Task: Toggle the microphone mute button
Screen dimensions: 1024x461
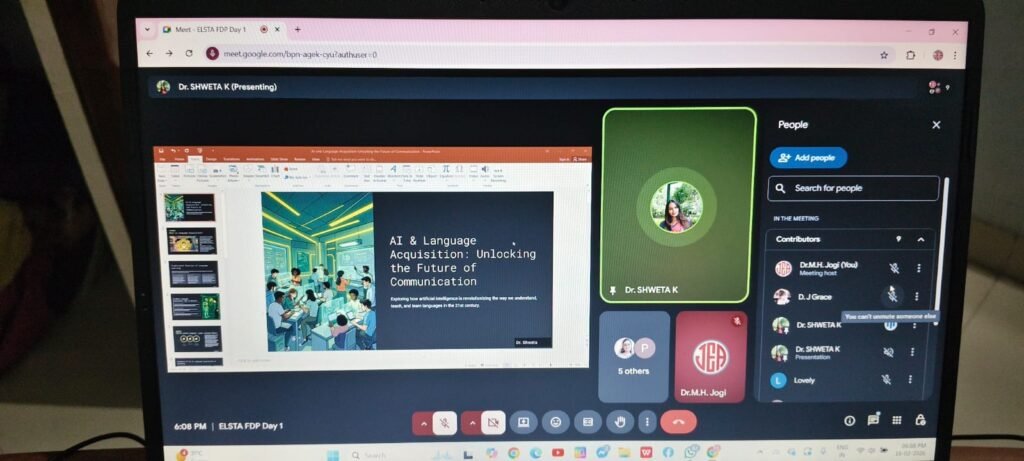Action: click(444, 423)
